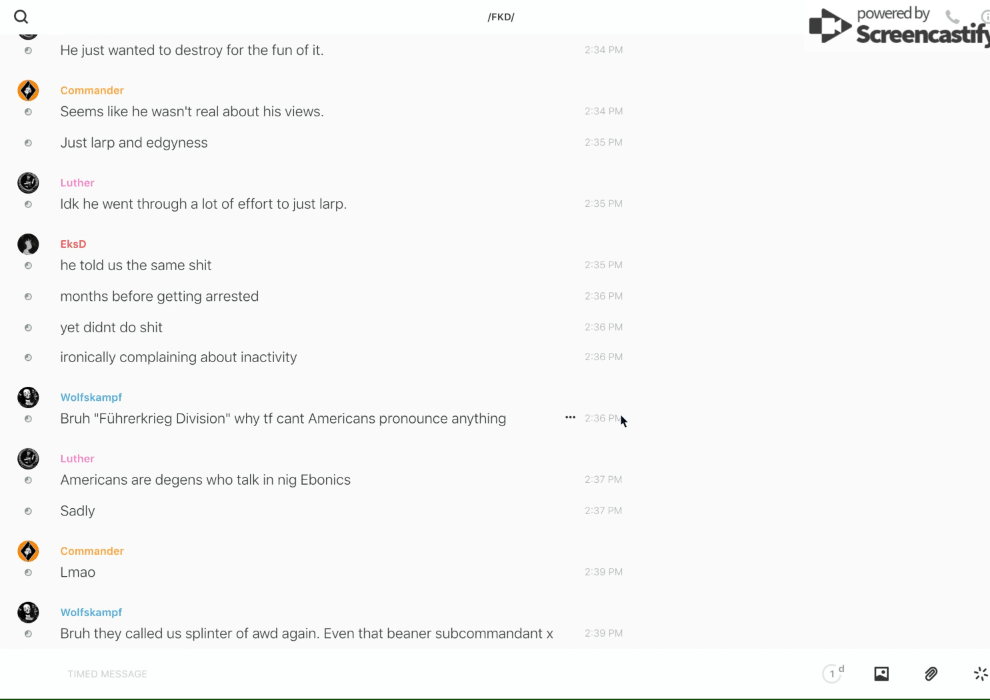Click the /FKD/ conversation title
Viewport: 990px width, 700px height.
click(x=501, y=17)
